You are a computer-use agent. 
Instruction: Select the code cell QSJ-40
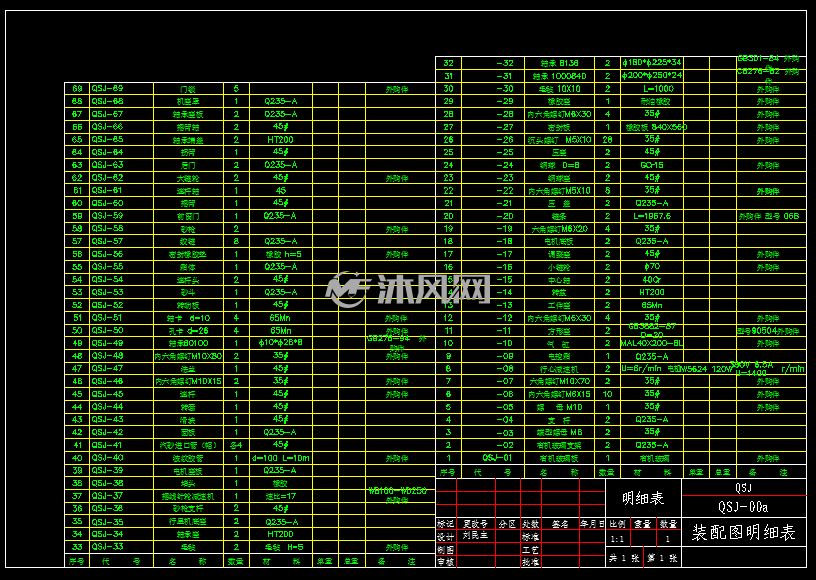pos(108,458)
